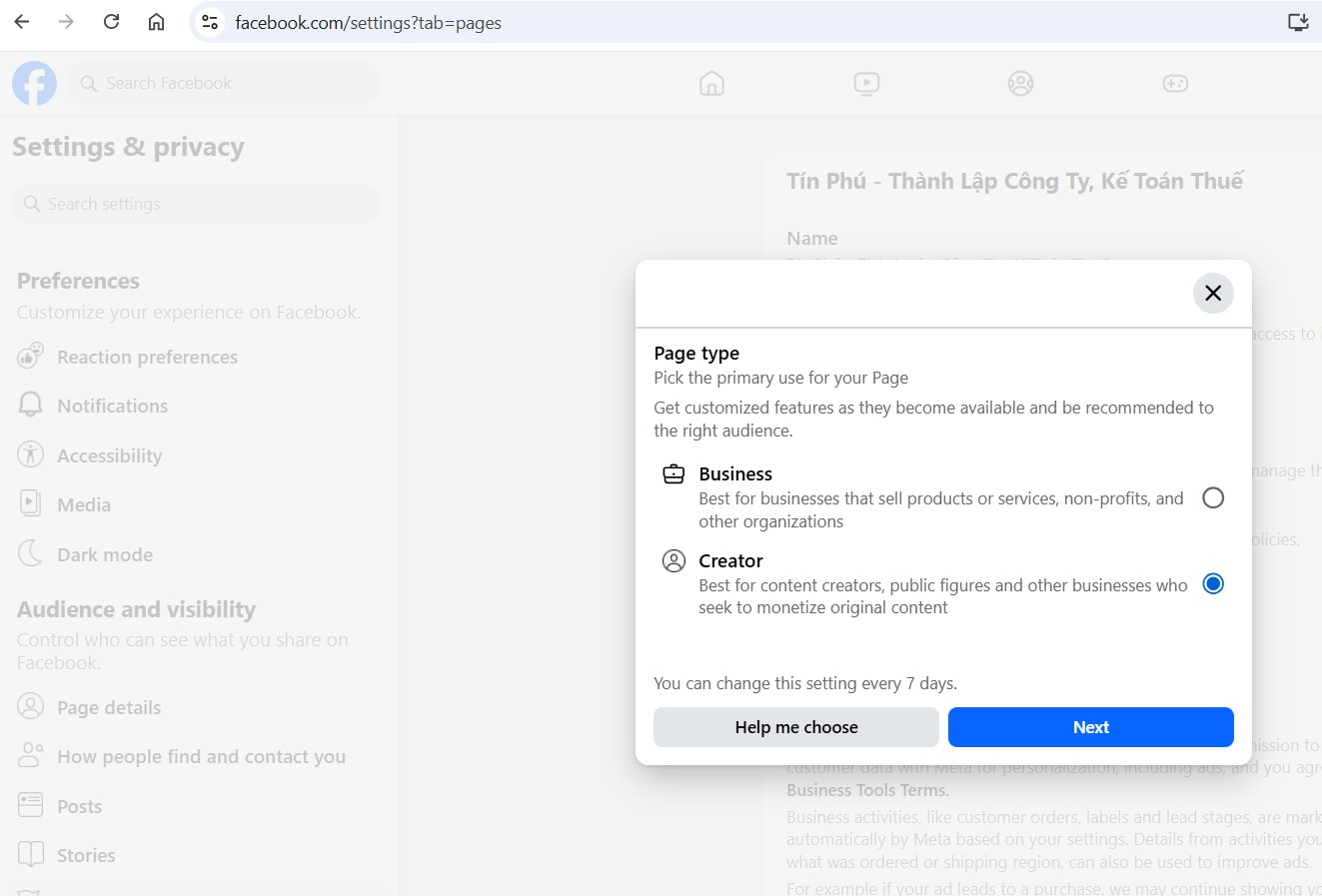The image size is (1322, 896).
Task: Click the Search settings field
Action: tap(200, 204)
